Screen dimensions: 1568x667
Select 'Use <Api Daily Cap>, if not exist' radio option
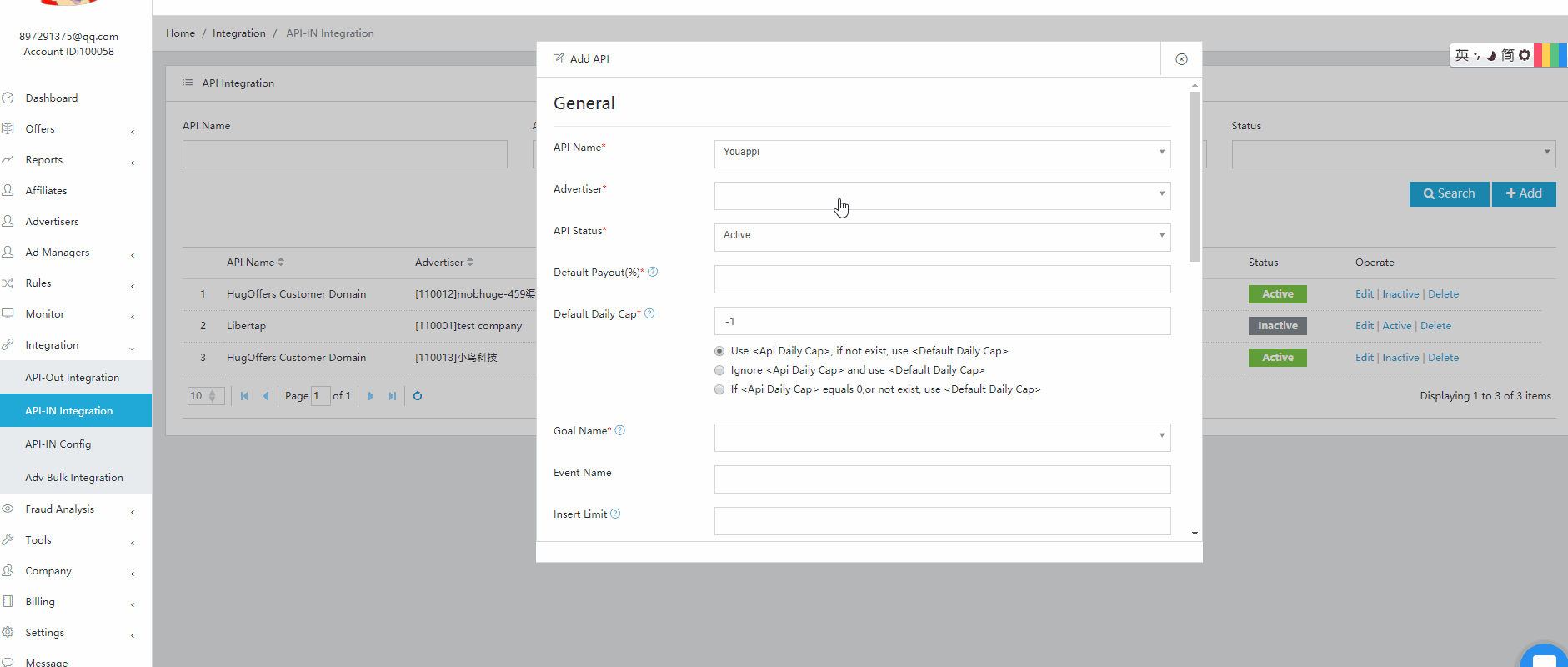pos(719,351)
